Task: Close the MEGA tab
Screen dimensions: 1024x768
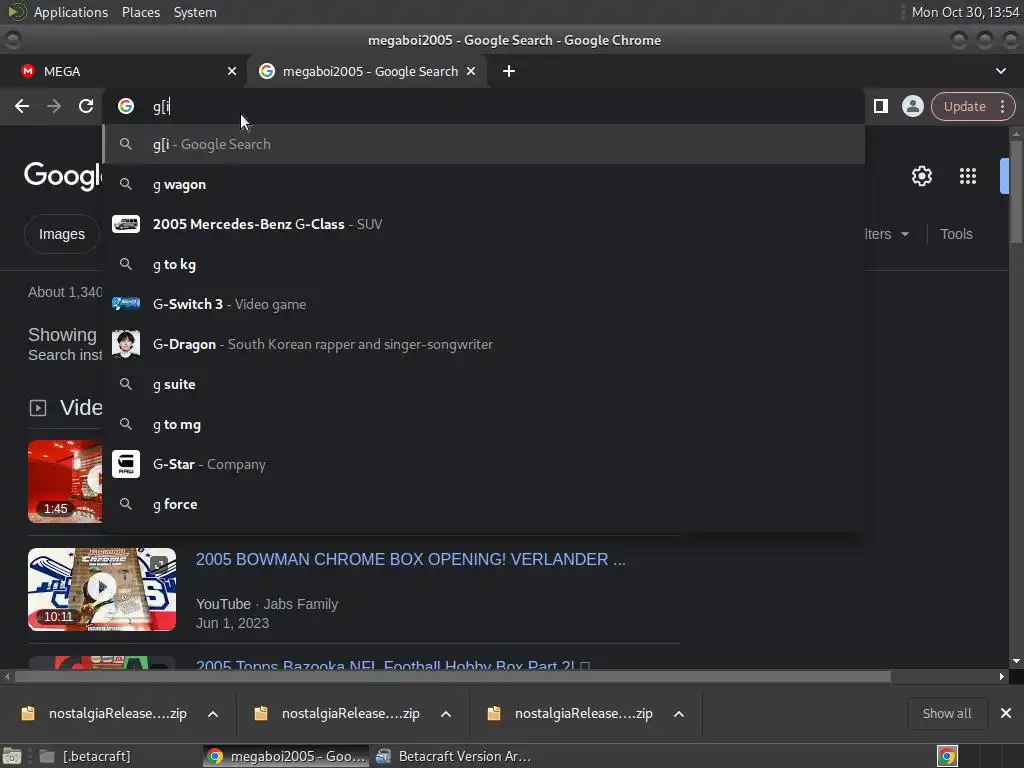Action: tap(232, 71)
